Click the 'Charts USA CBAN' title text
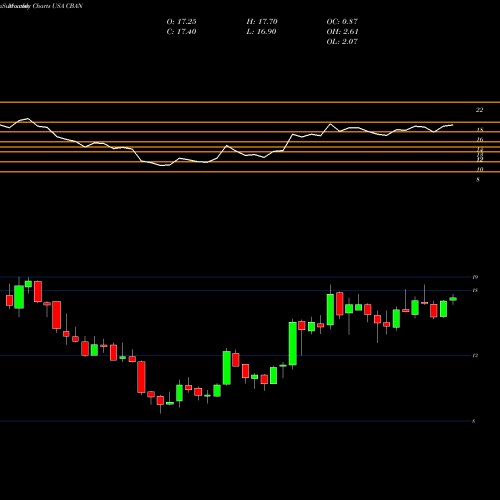 click(57, 6)
